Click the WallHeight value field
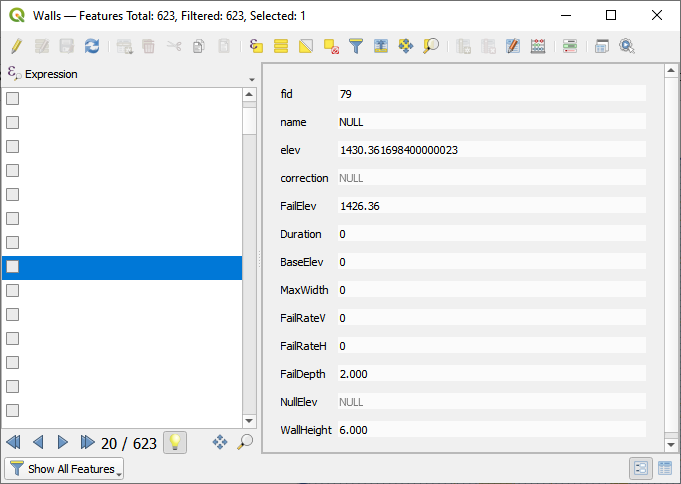This screenshot has height=484, width=681. 490,430
